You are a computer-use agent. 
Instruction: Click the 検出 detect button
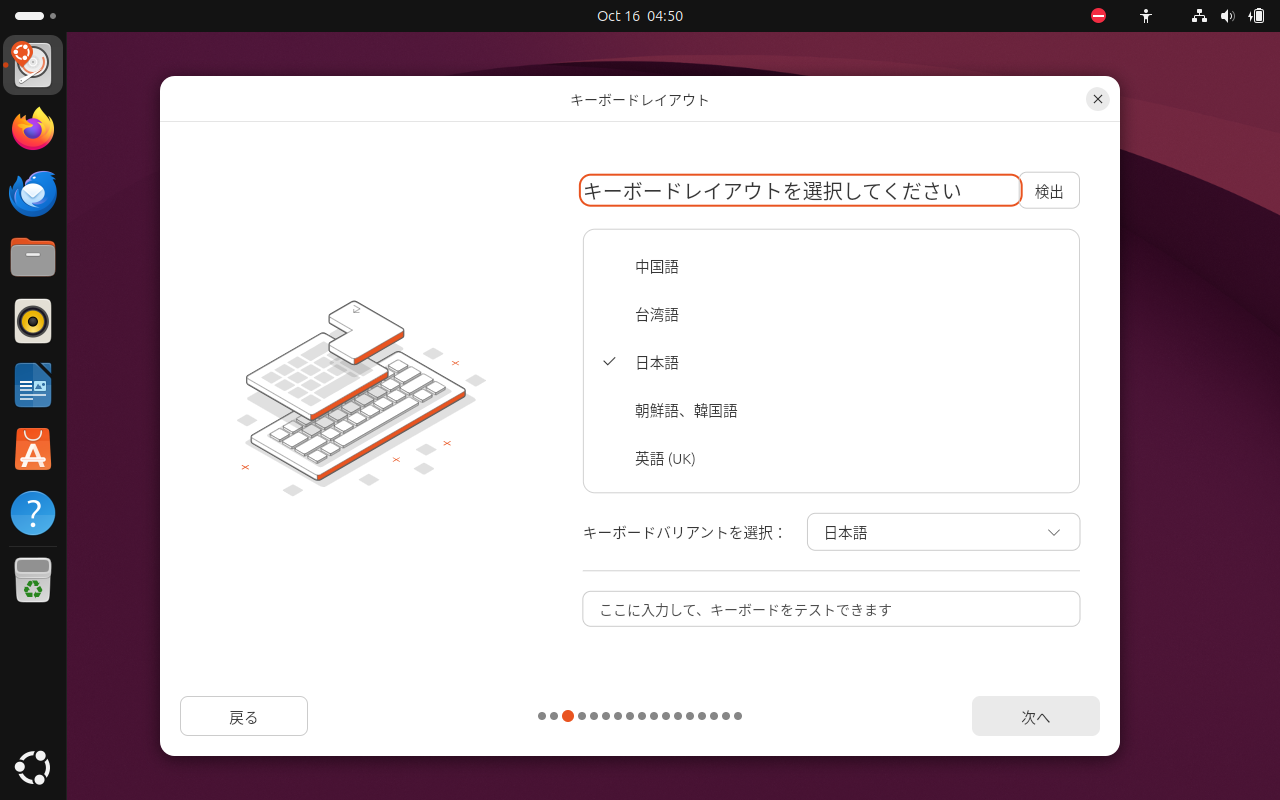1049,191
